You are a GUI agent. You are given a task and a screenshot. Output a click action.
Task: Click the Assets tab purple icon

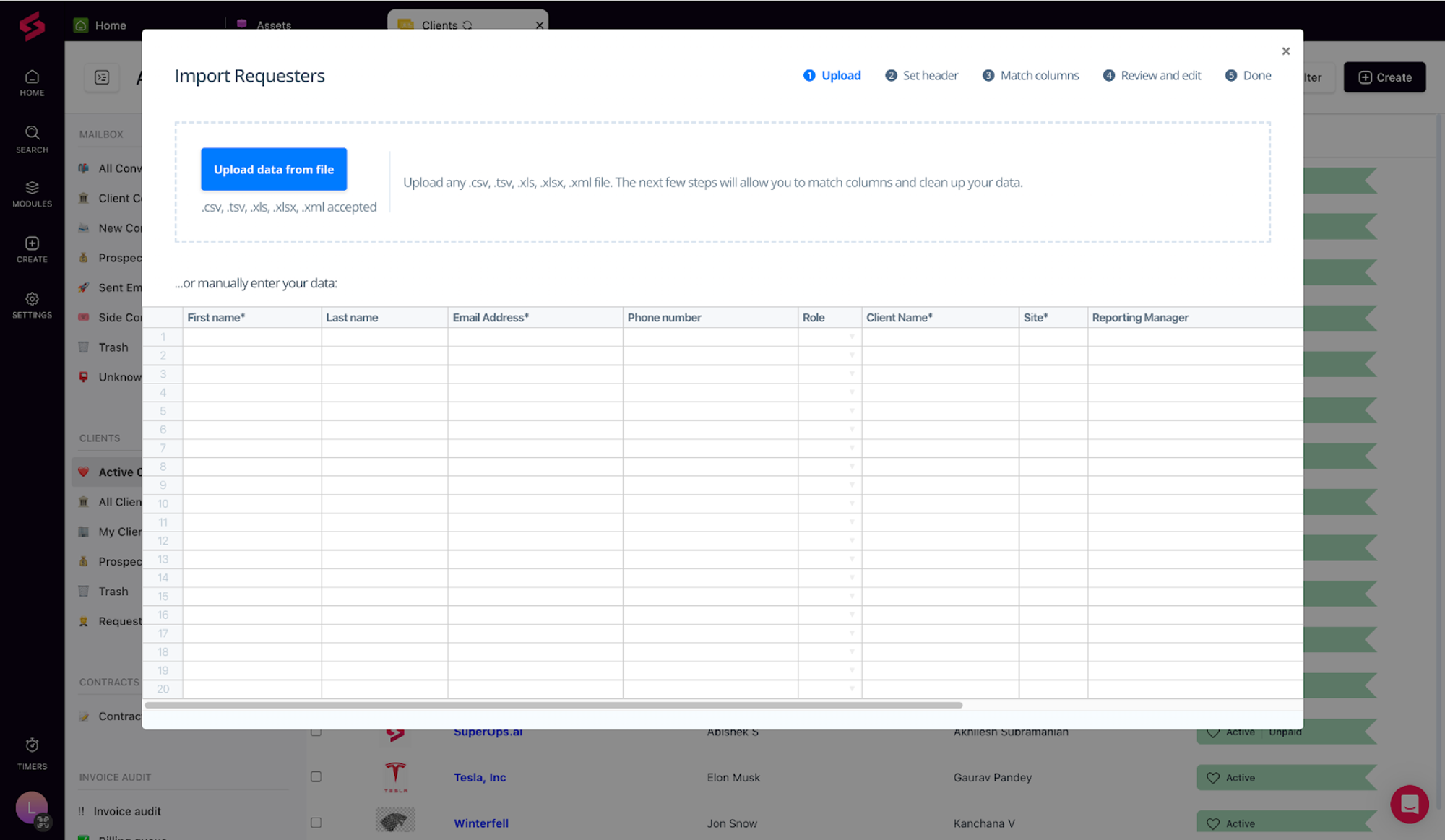tap(242, 24)
